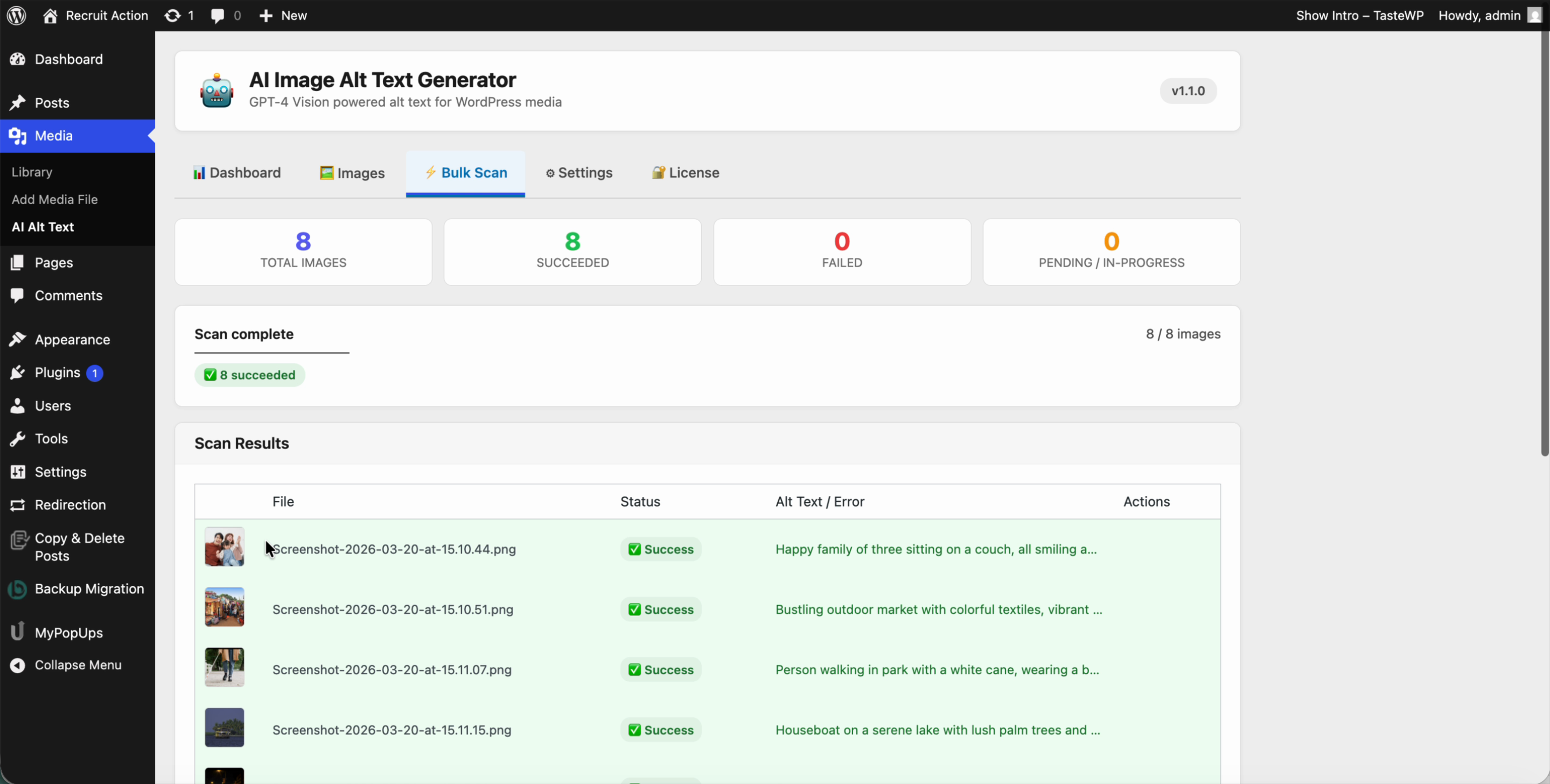Open Tools wrench menu item
Viewport: 1550px width, 784px height.
pos(51,439)
